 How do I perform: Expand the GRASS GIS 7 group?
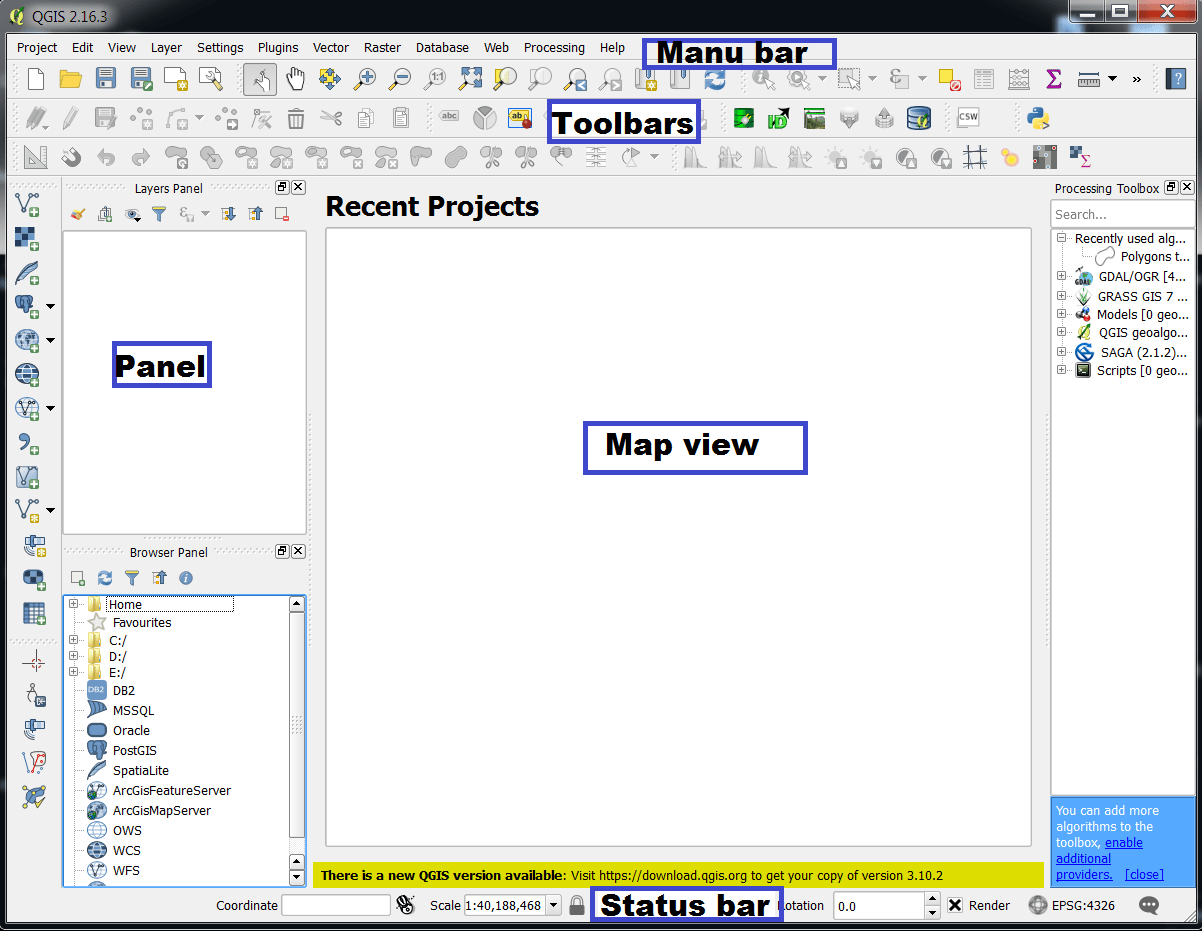(x=1061, y=296)
